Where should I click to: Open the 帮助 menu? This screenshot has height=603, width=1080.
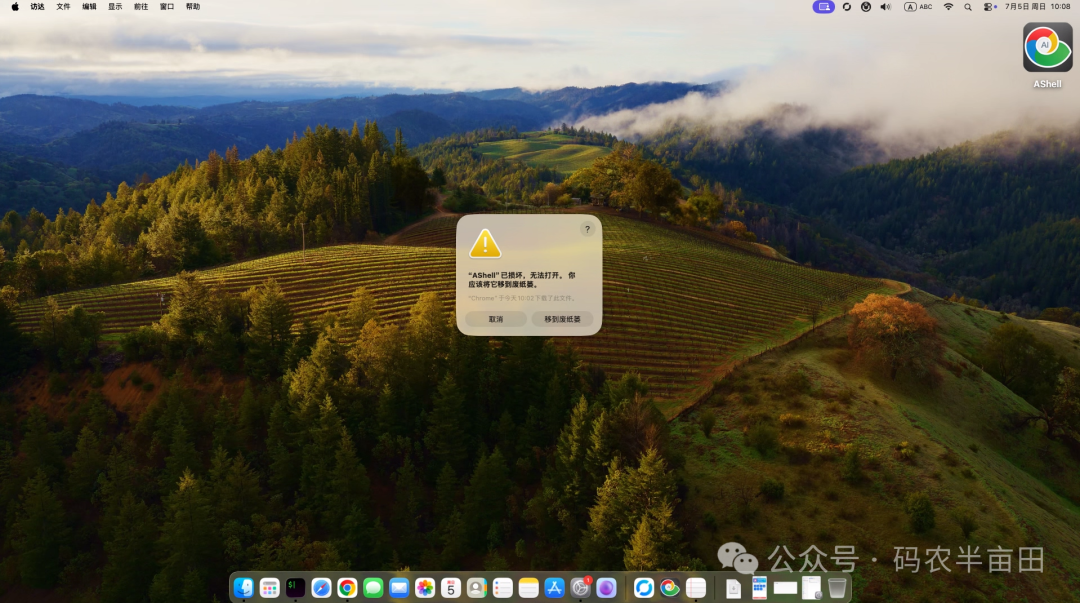(193, 7)
